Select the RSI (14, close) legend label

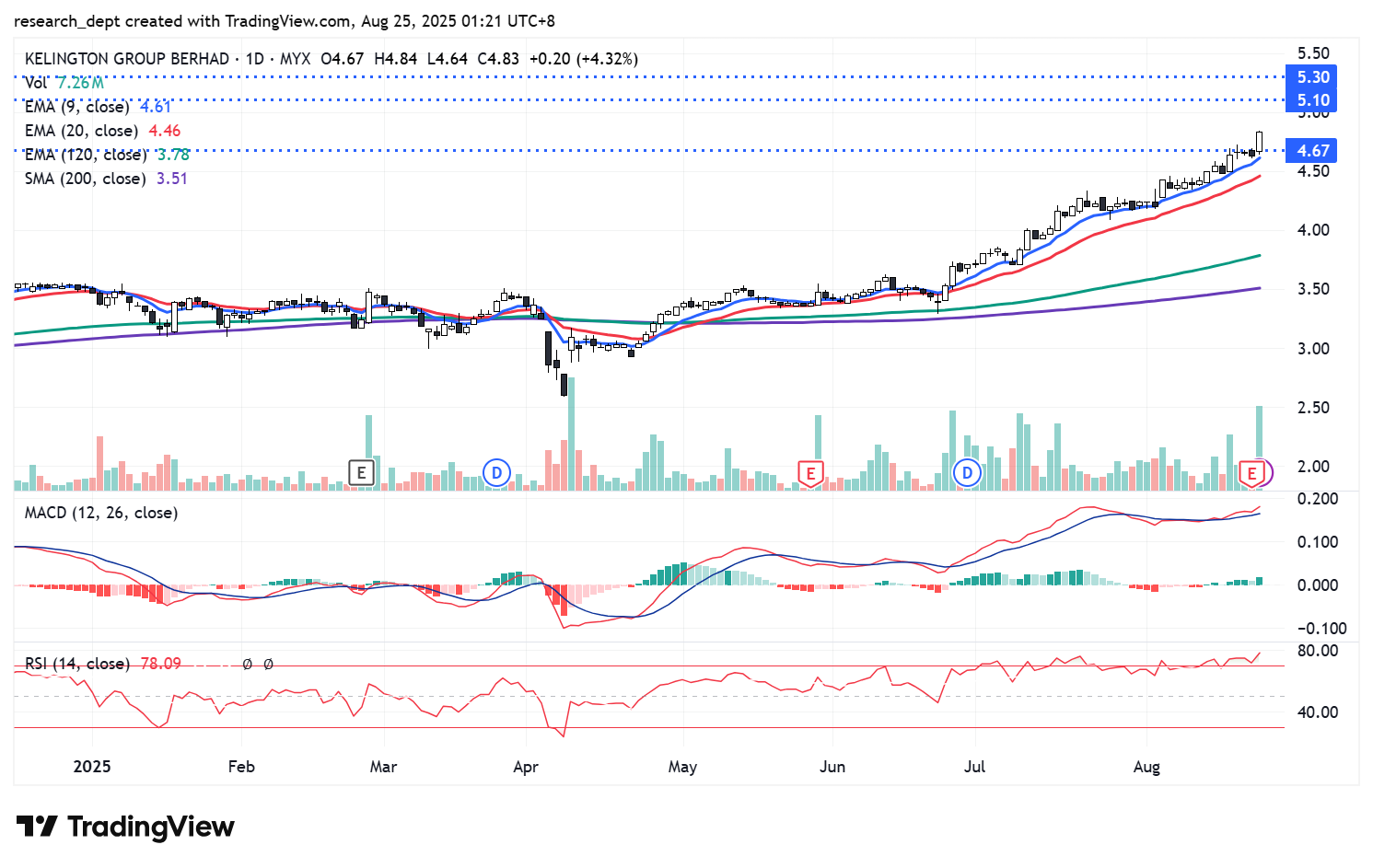(76, 664)
